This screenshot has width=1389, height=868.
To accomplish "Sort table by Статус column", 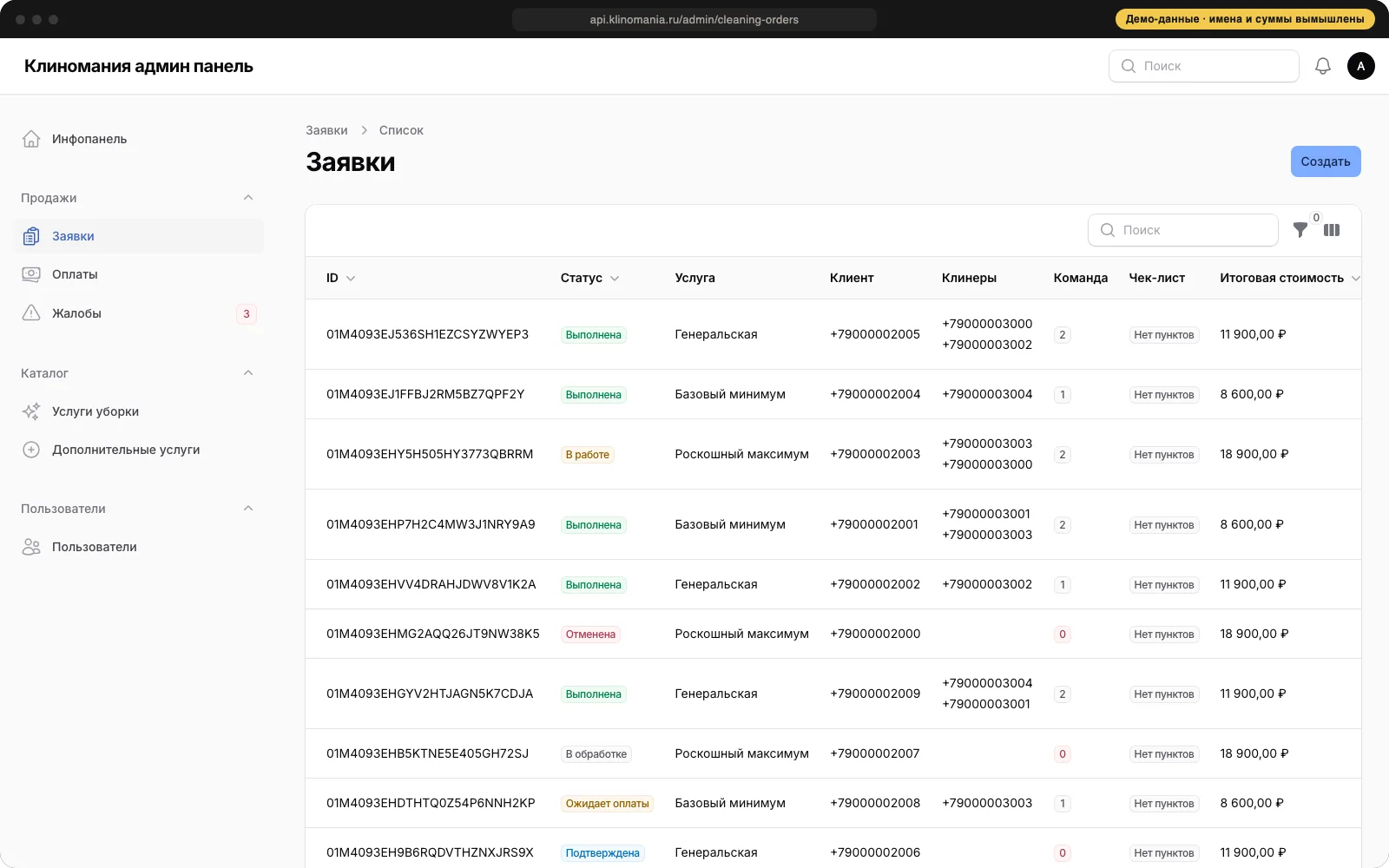I will (x=589, y=278).
